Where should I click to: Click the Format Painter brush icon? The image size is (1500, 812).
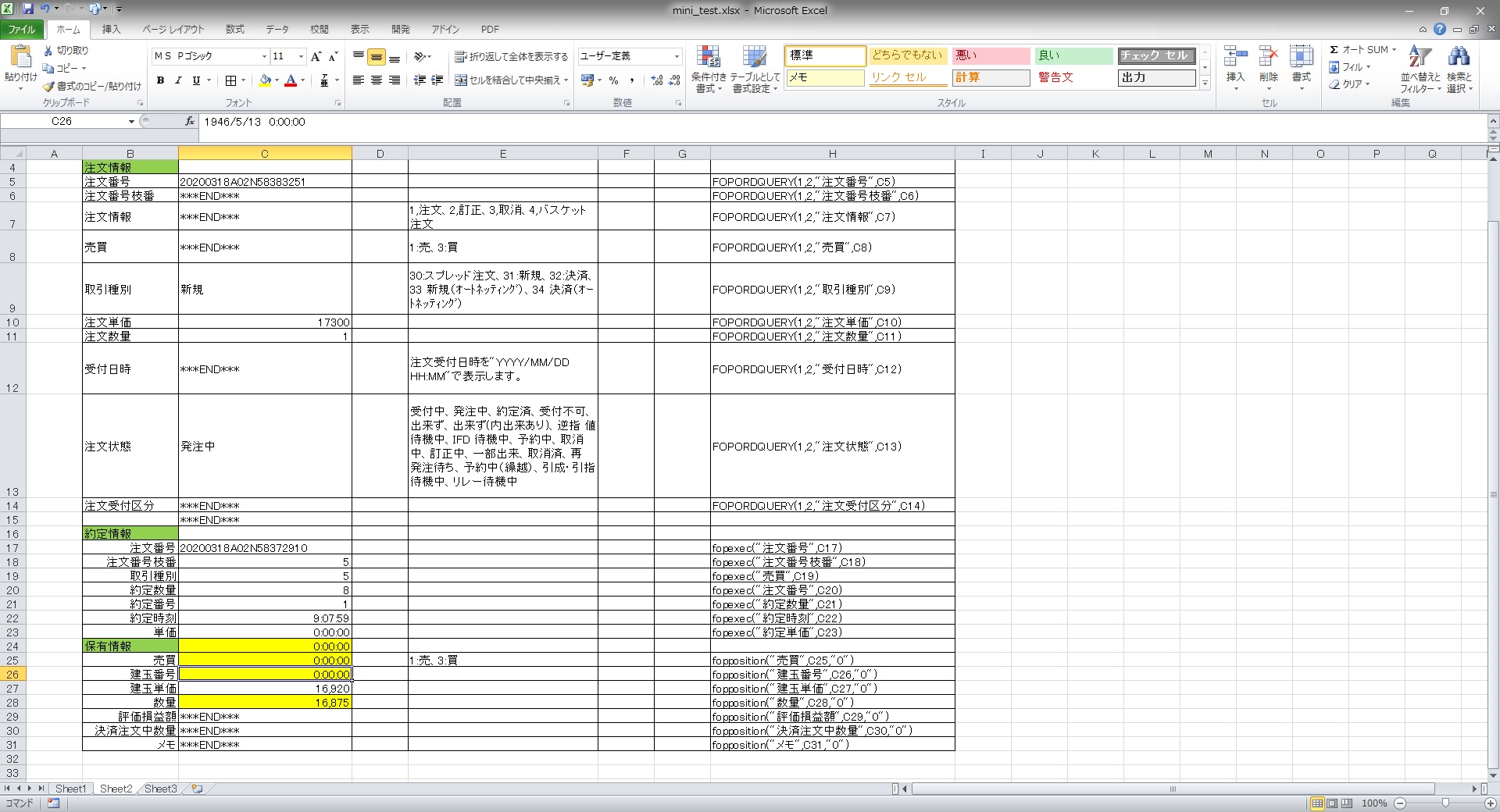(49, 86)
